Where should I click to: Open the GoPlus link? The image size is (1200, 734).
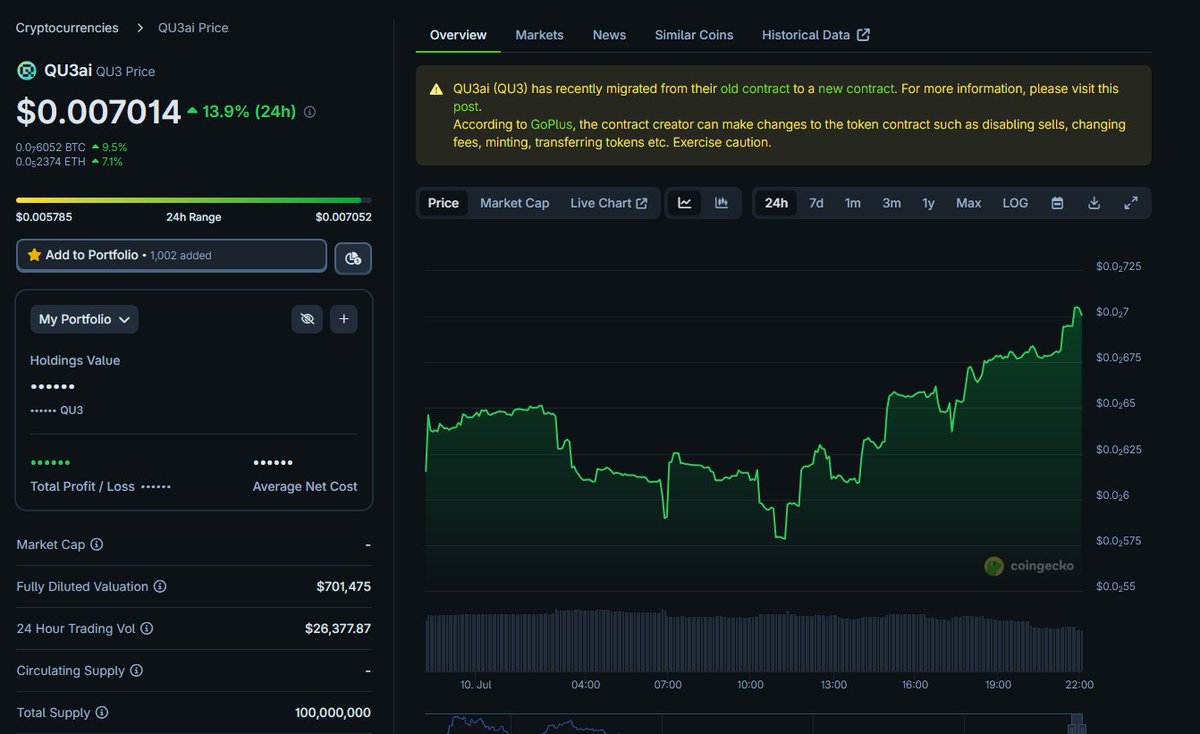[552, 125]
